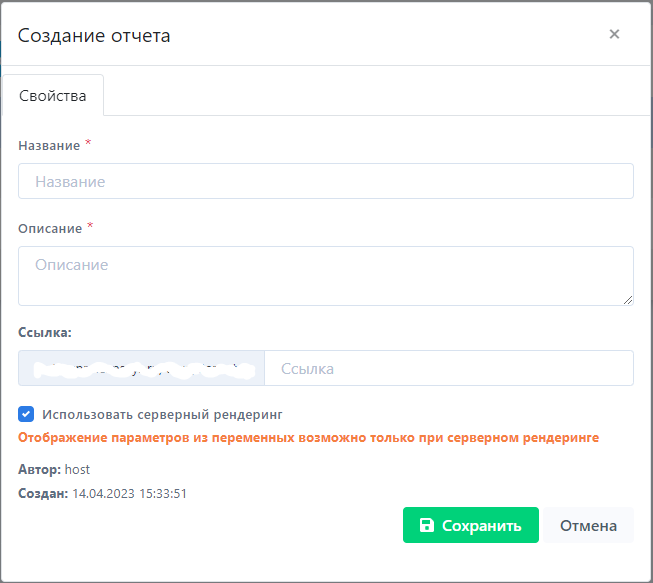Click the gray URL prefix box
The height and width of the screenshot is (583, 653).
(x=141, y=368)
